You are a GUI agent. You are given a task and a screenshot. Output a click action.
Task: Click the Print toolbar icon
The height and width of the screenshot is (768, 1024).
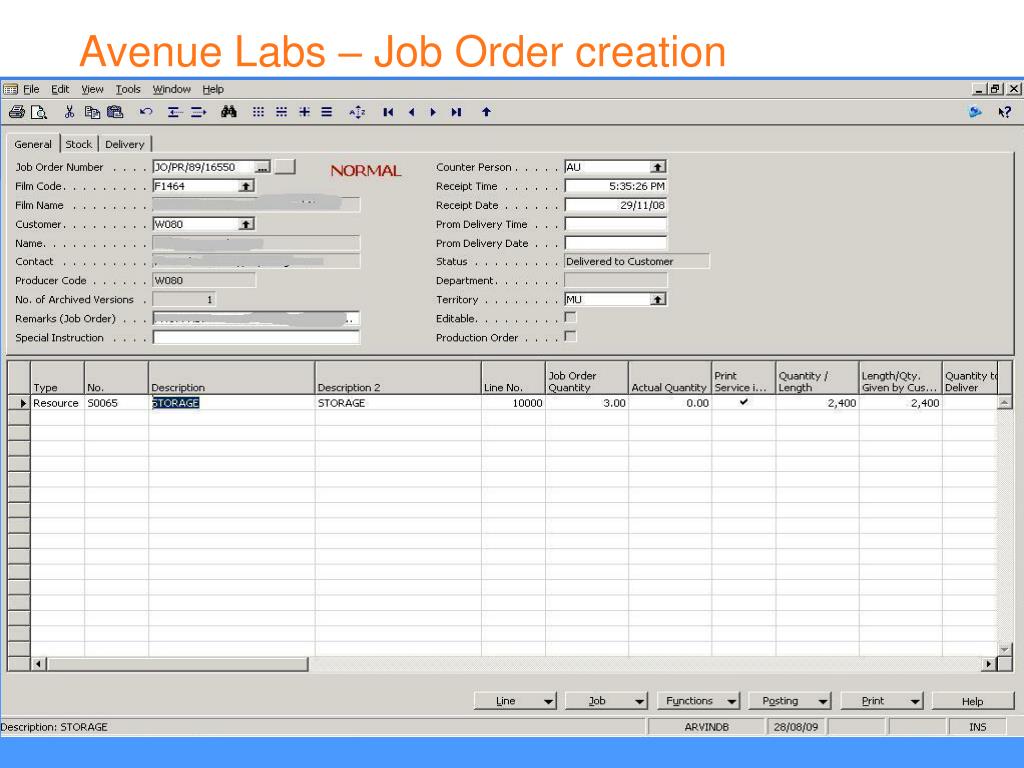[x=17, y=112]
